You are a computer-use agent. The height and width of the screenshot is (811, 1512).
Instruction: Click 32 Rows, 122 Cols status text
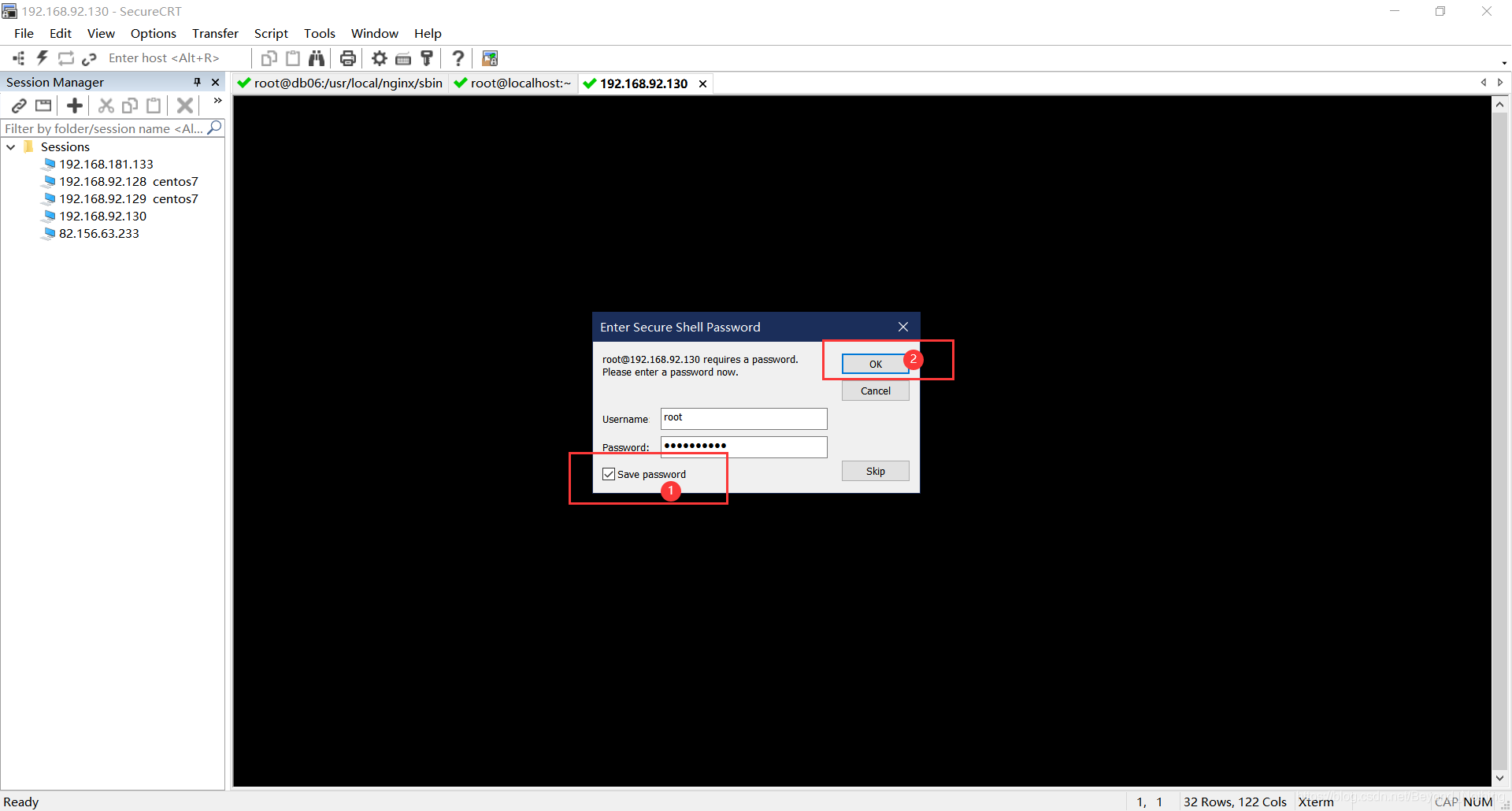(1235, 802)
